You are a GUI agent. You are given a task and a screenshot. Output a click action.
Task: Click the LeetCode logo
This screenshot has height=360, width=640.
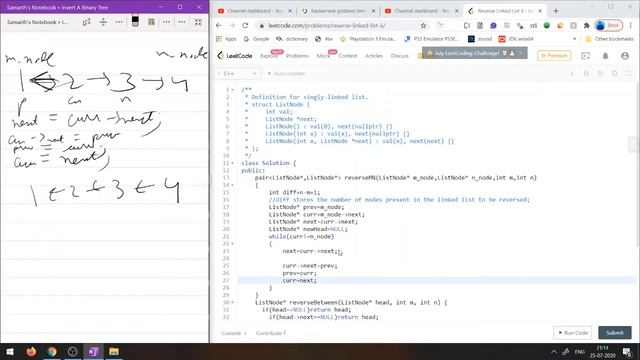point(235,56)
